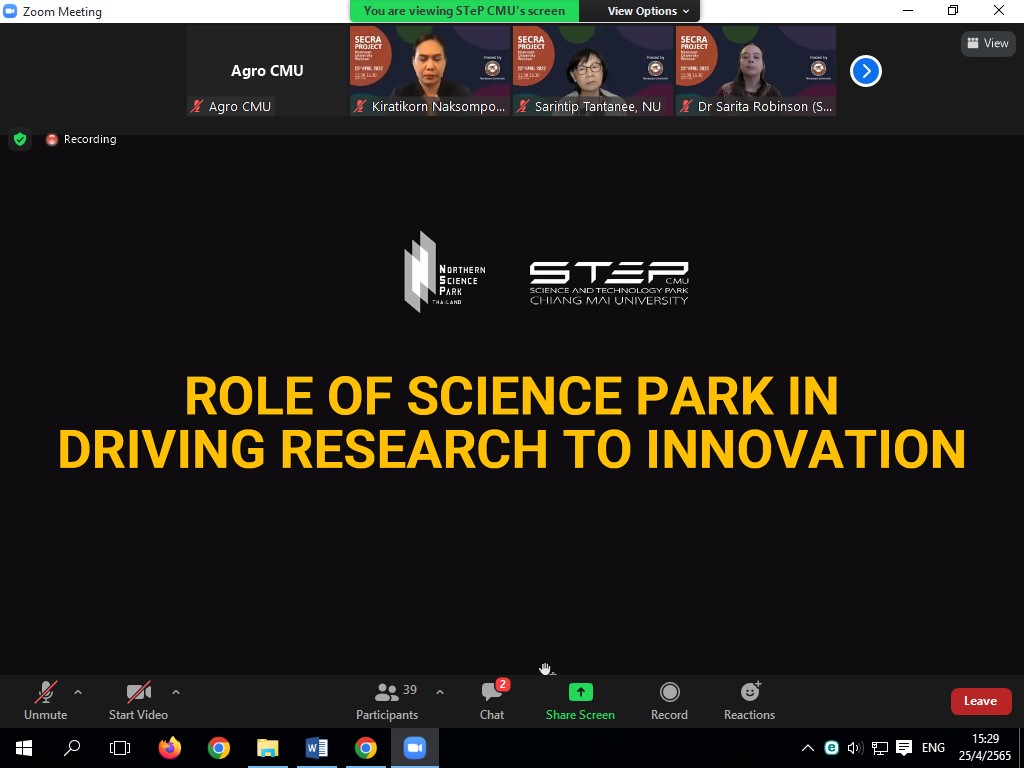Click the muted mic icon on Dr Sarita Robinson's name label
This screenshot has height=768, width=1024.
coord(686,106)
